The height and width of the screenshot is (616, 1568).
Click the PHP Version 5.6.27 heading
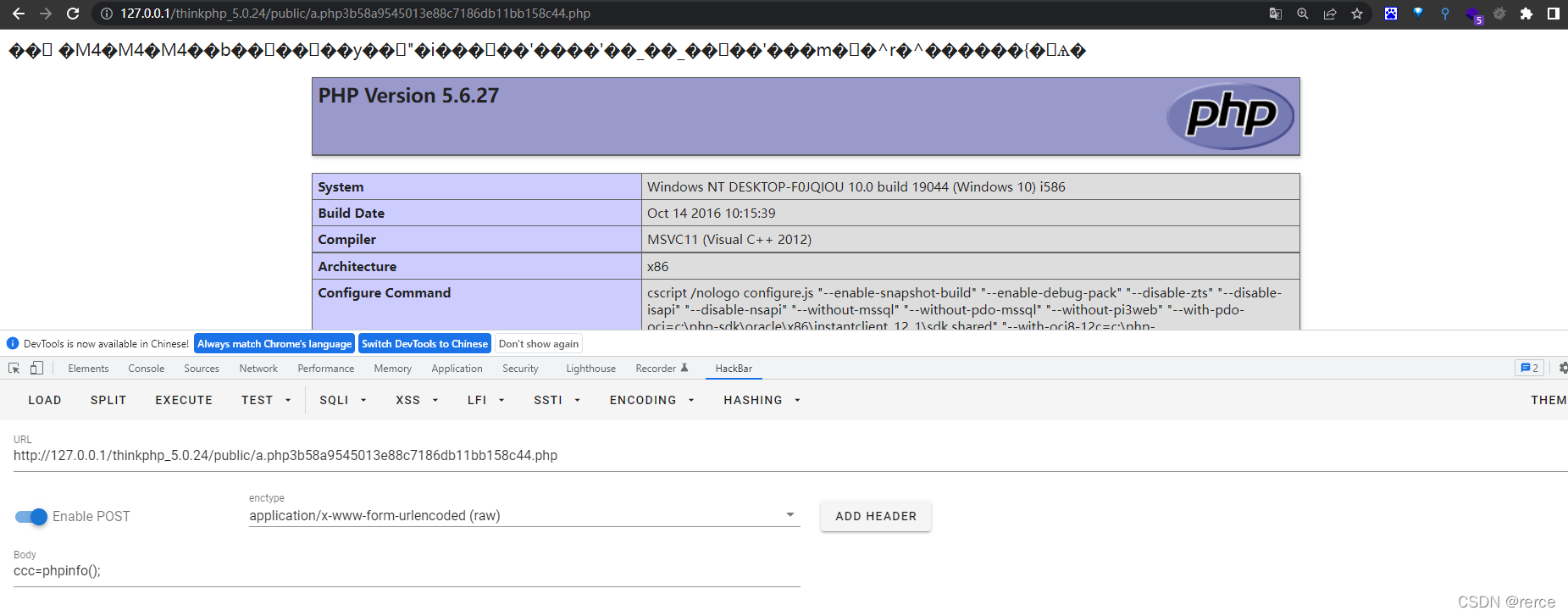tap(408, 96)
